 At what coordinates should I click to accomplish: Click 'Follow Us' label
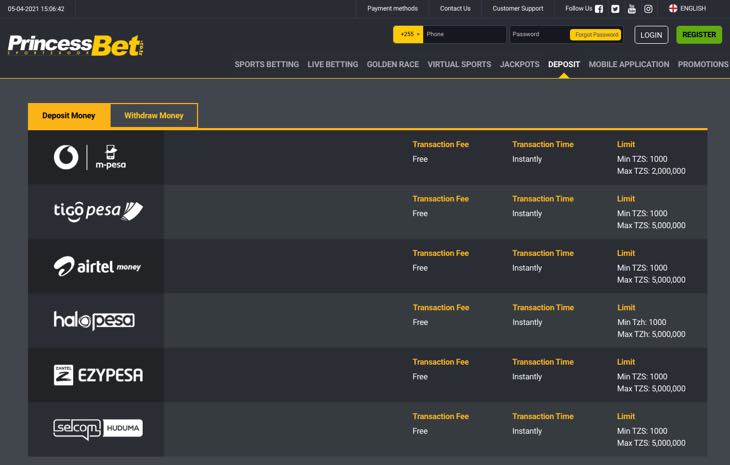578,8
